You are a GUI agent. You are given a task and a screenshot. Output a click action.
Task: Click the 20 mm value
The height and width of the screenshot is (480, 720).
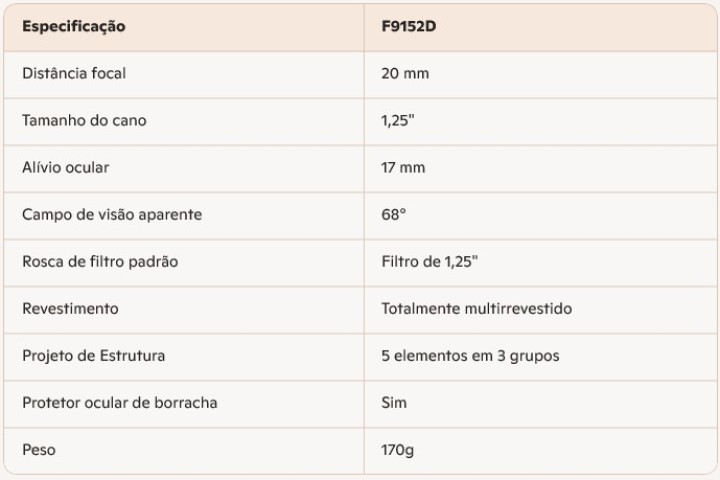pyautogui.click(x=405, y=73)
